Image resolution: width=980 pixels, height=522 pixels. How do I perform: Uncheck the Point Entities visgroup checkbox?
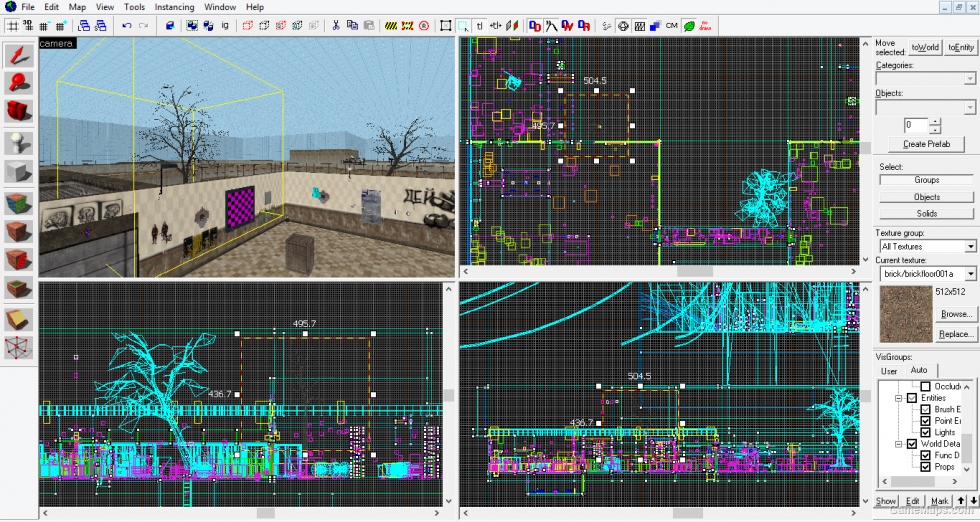pyautogui.click(x=926, y=421)
